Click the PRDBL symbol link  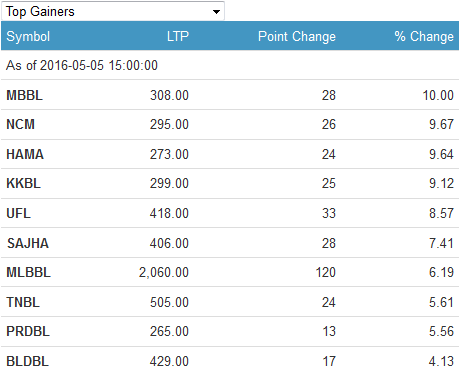(28, 331)
